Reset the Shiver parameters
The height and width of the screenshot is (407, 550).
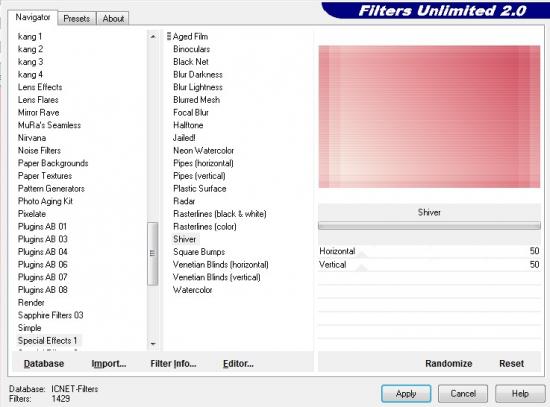pyautogui.click(x=511, y=363)
